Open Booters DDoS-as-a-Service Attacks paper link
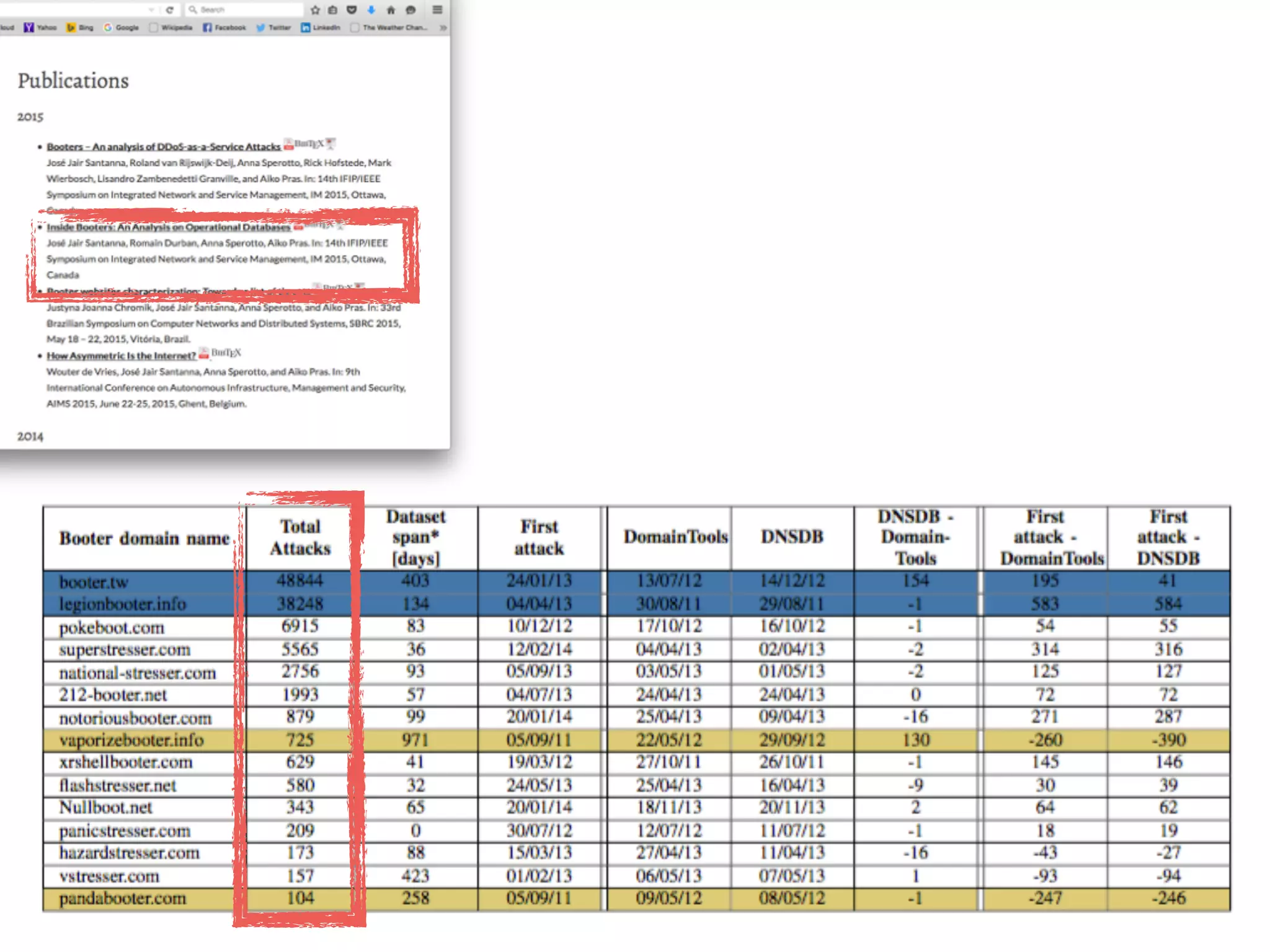Image resolution: width=1270 pixels, height=952 pixels. coord(163,147)
